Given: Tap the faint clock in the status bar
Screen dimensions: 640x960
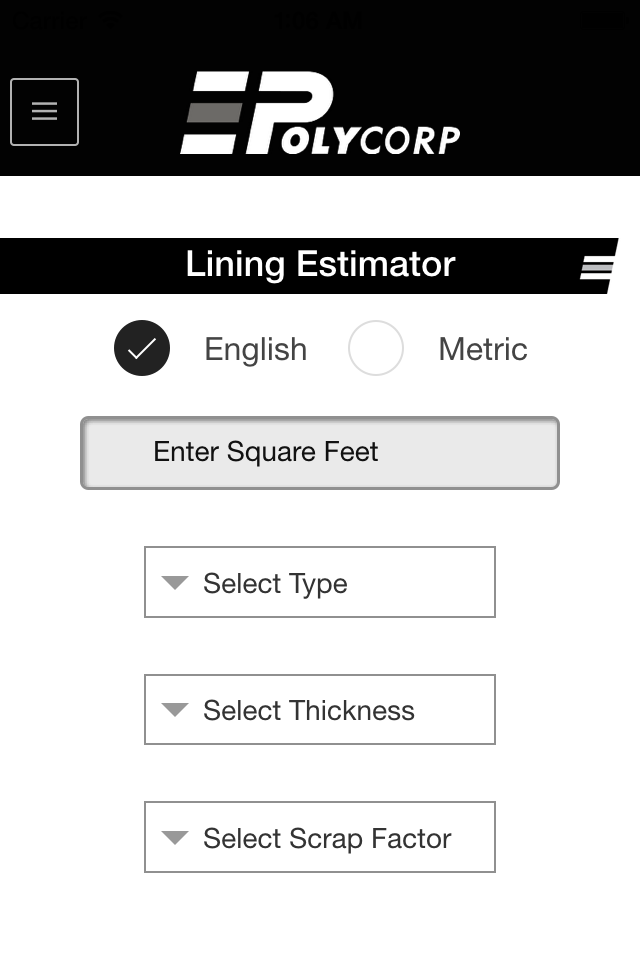Looking at the screenshot, I should click(x=320, y=21).
